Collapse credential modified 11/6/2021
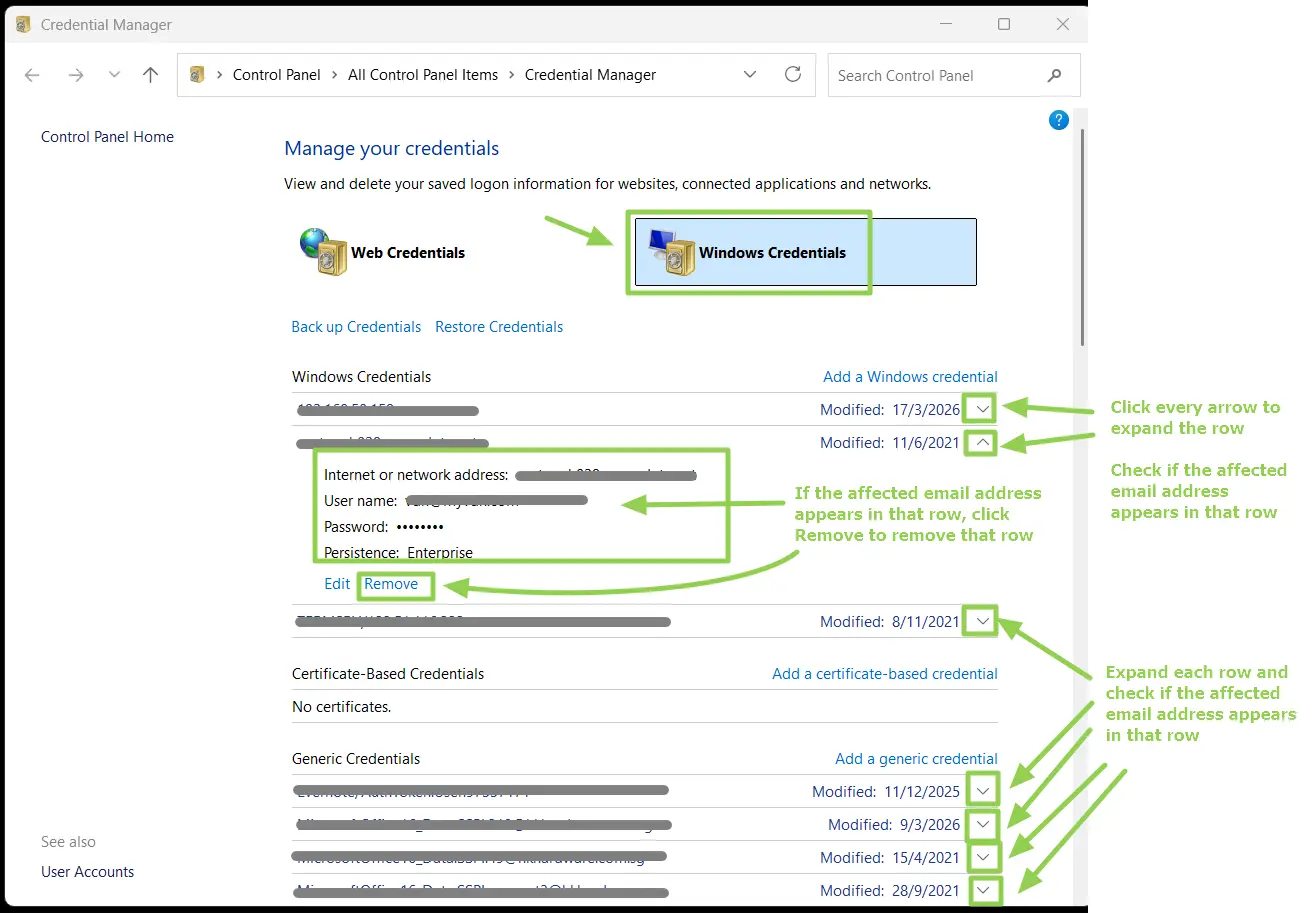 pos(982,442)
